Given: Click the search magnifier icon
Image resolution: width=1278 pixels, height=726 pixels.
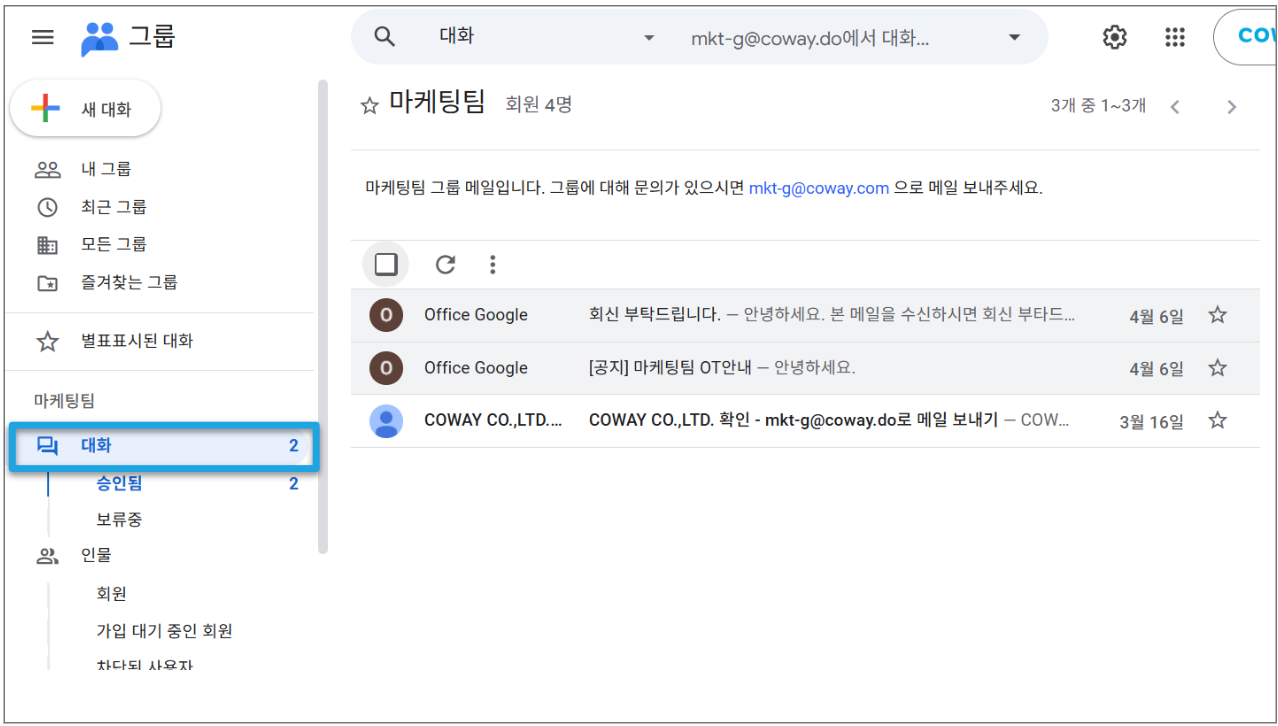Looking at the screenshot, I should pos(385,37).
